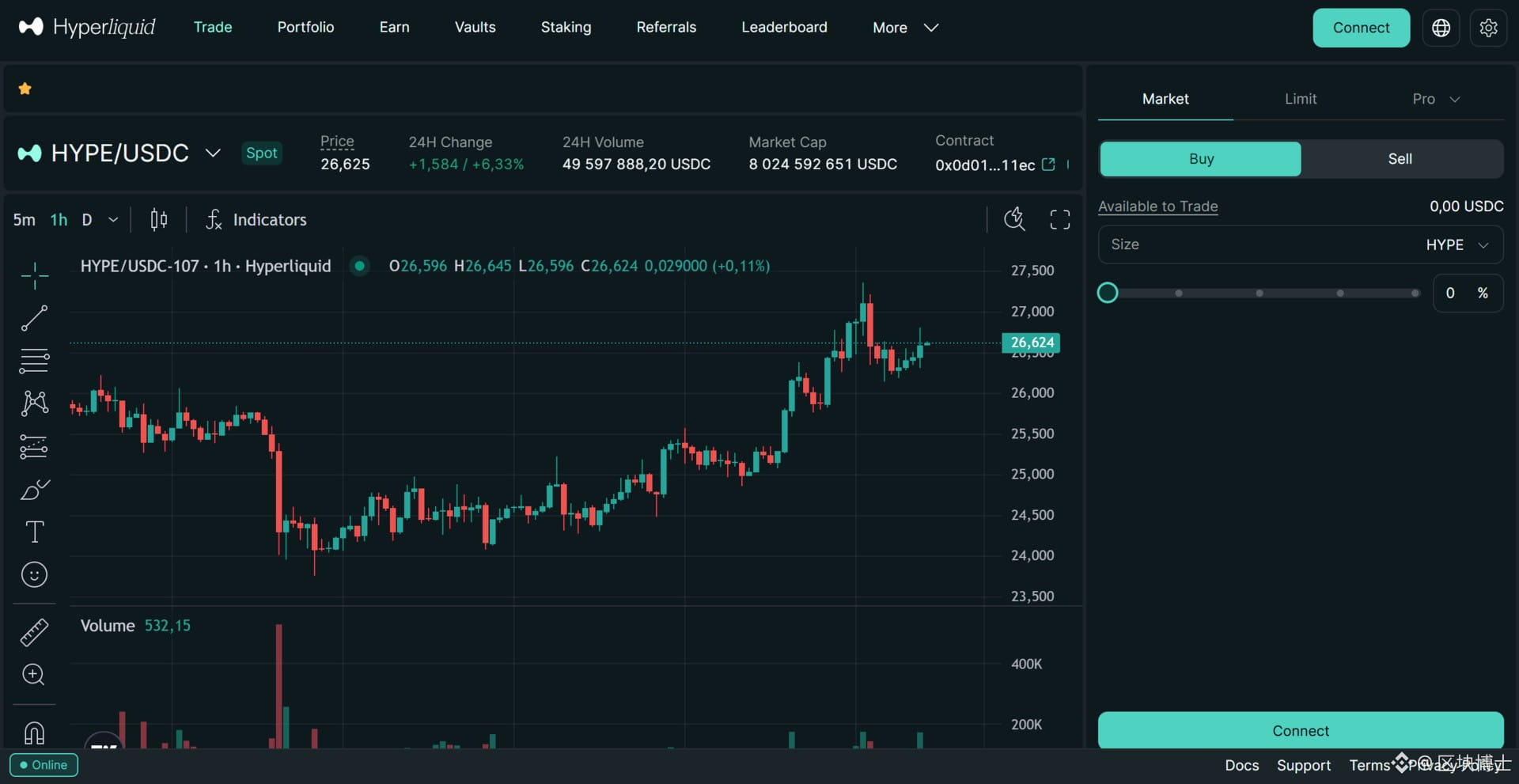Click the 26,624 current price label

point(1032,343)
